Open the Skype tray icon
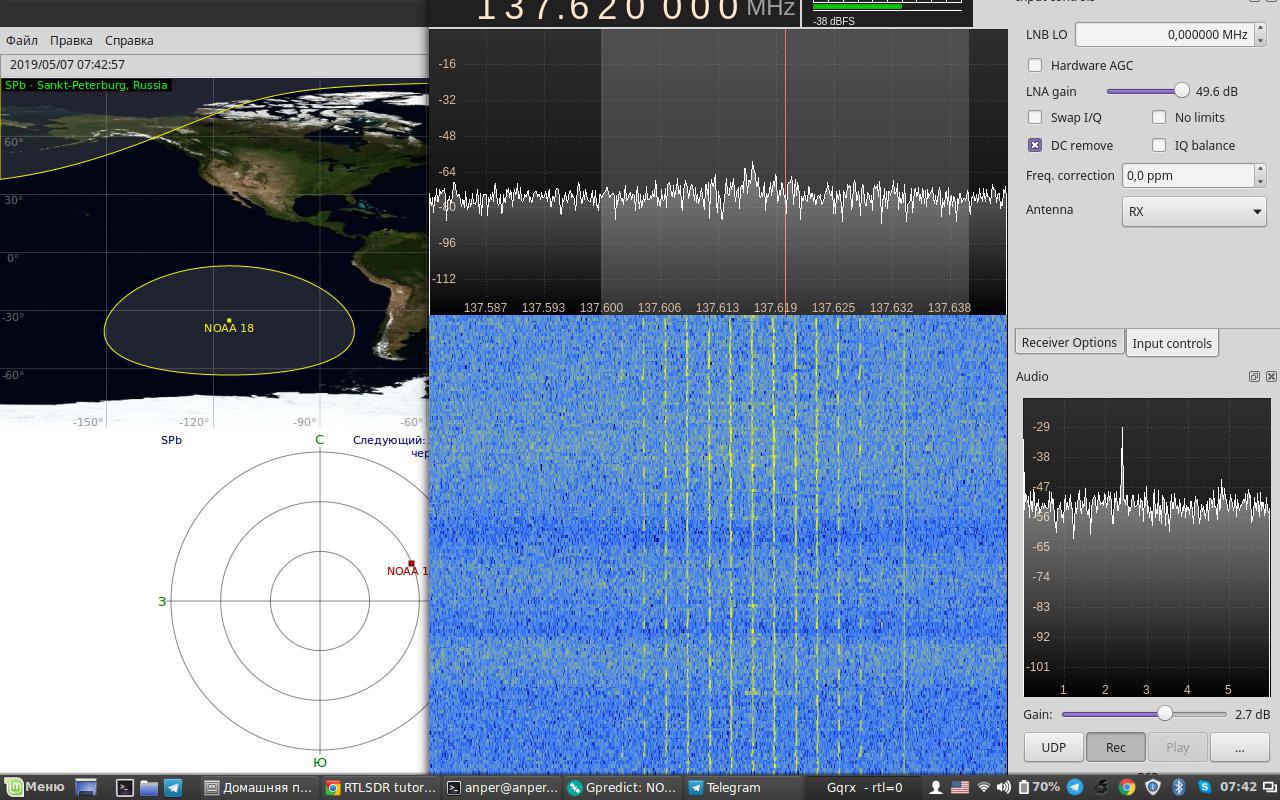Viewport: 1280px width, 800px height. pos(1204,788)
